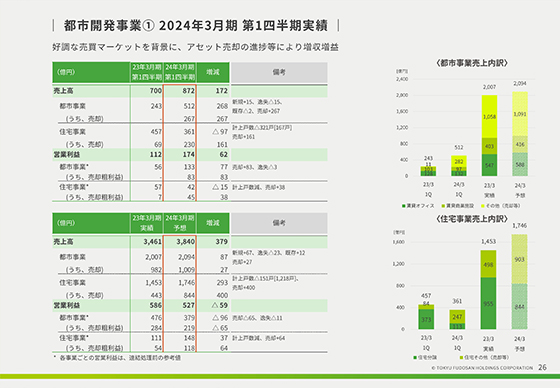Click the value "443" in the bottom table
Viewport: 560px width, 388px height.
(x=156, y=295)
